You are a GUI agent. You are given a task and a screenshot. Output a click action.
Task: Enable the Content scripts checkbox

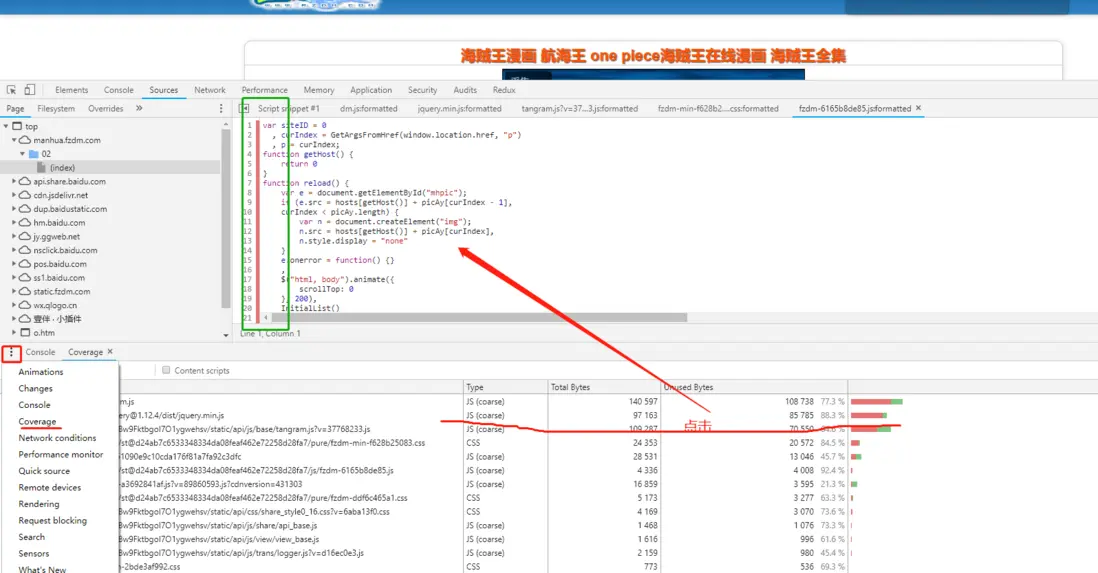[x=166, y=371]
